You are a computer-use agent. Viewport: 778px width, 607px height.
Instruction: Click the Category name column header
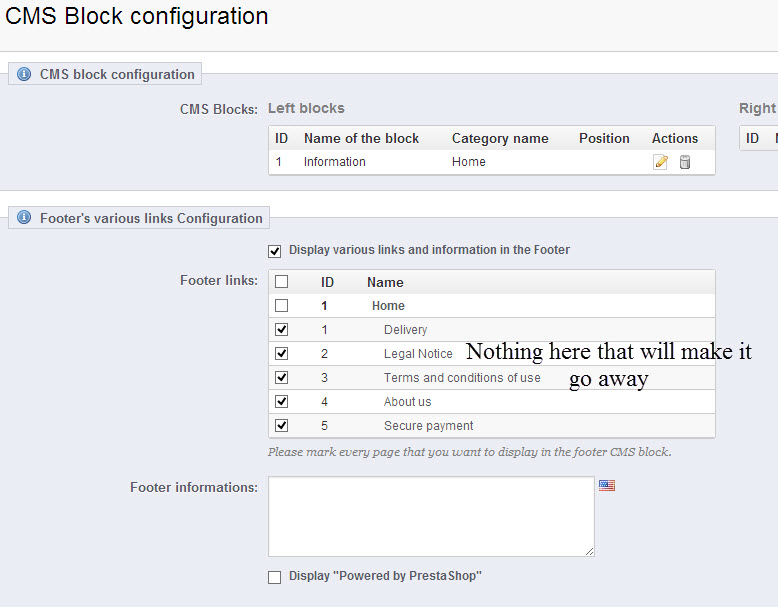(500, 138)
